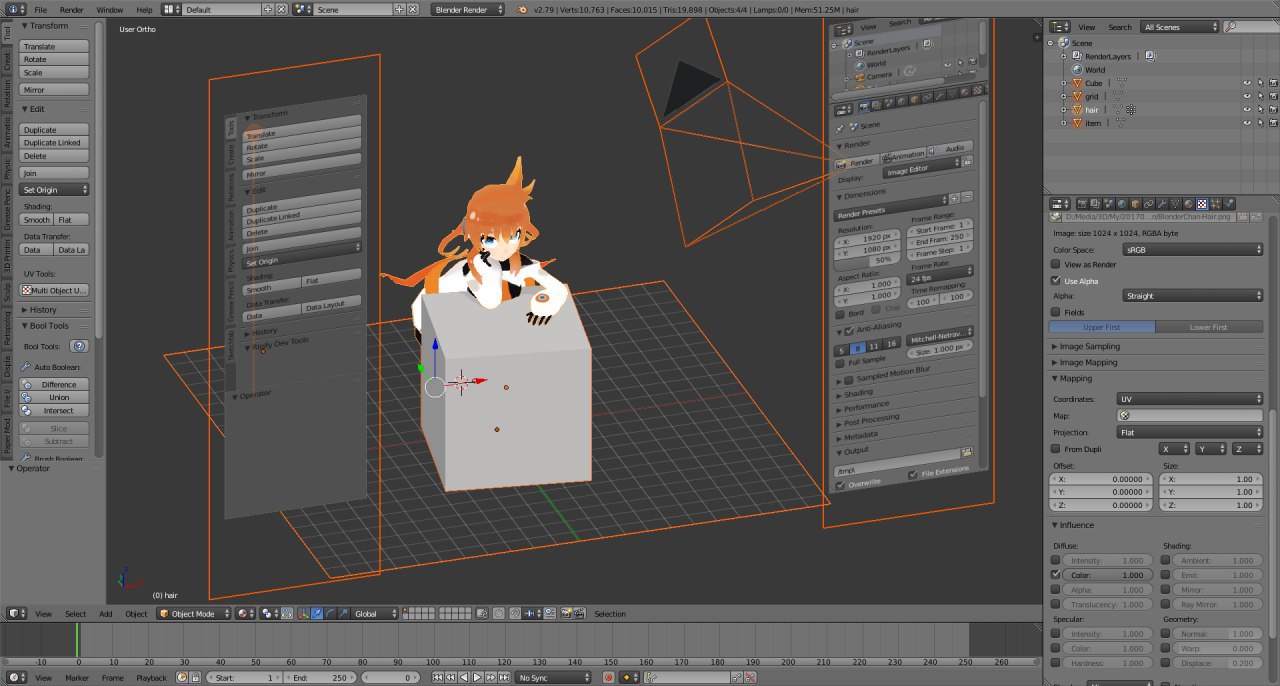1280x686 pixels.
Task: Click the Bool Tools help question icon
Action: point(78,346)
